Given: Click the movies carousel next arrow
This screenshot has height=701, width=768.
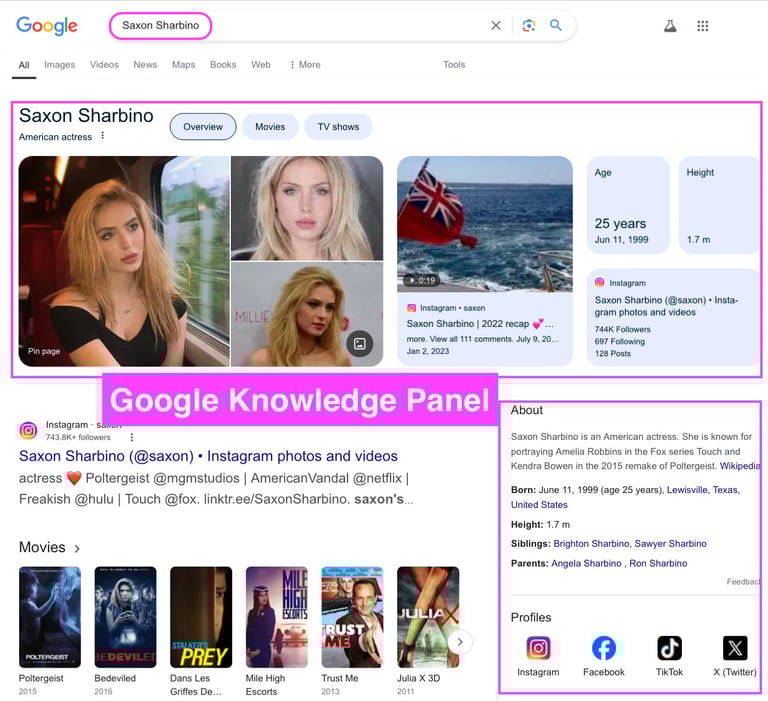Looking at the screenshot, I should 460,642.
